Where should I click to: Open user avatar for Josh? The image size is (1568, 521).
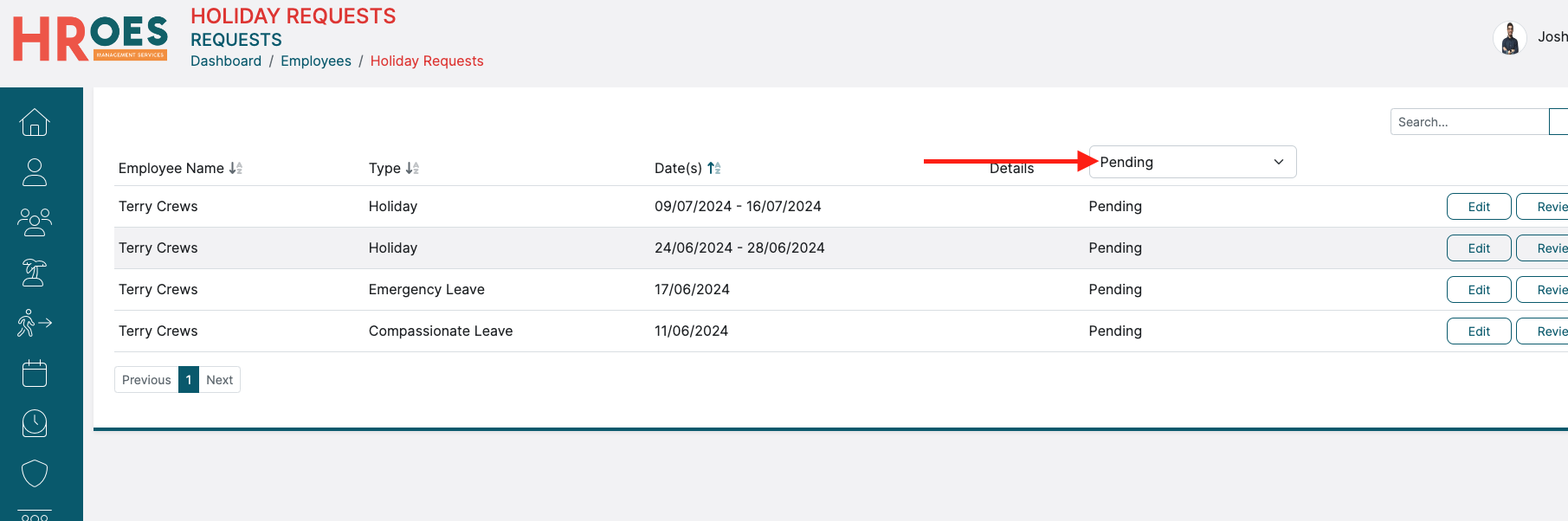pos(1509,38)
